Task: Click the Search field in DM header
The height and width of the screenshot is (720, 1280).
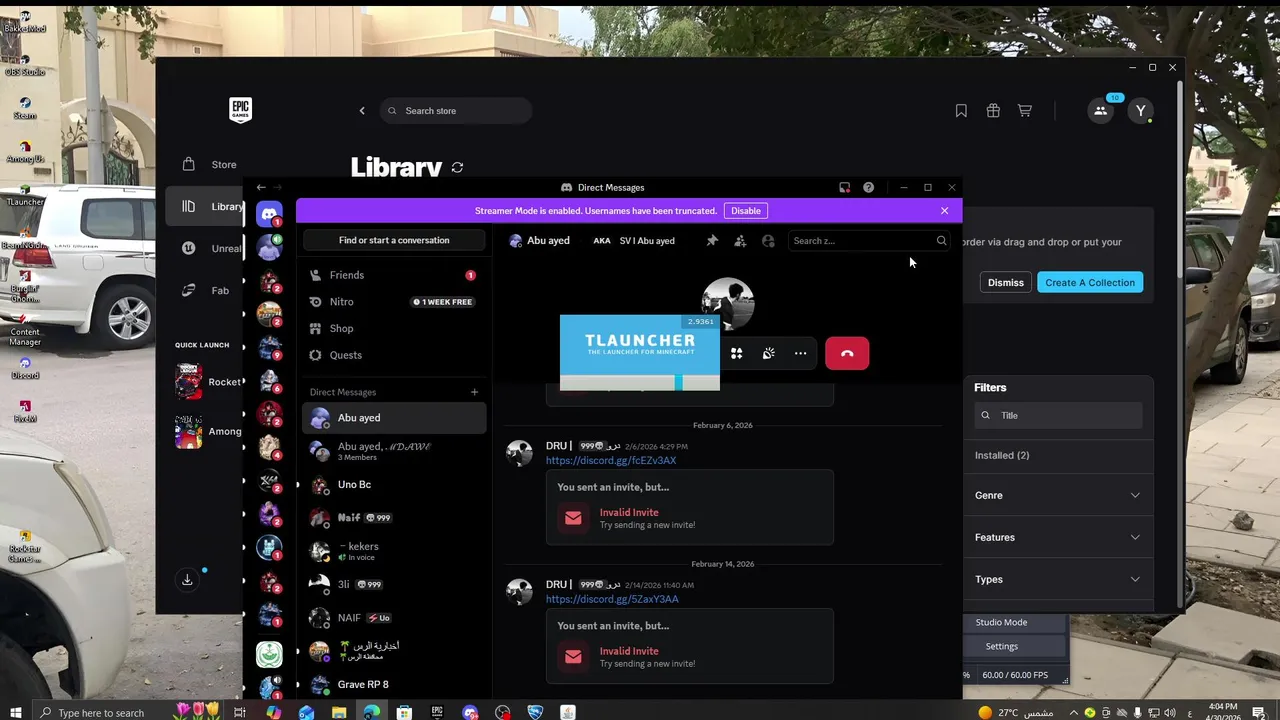Action: pos(868,241)
